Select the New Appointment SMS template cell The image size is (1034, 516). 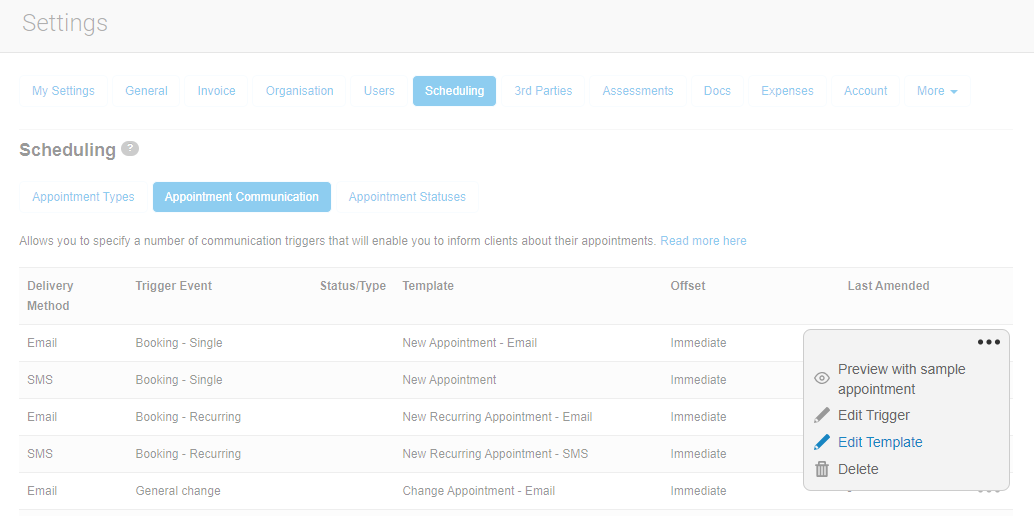[449, 380]
